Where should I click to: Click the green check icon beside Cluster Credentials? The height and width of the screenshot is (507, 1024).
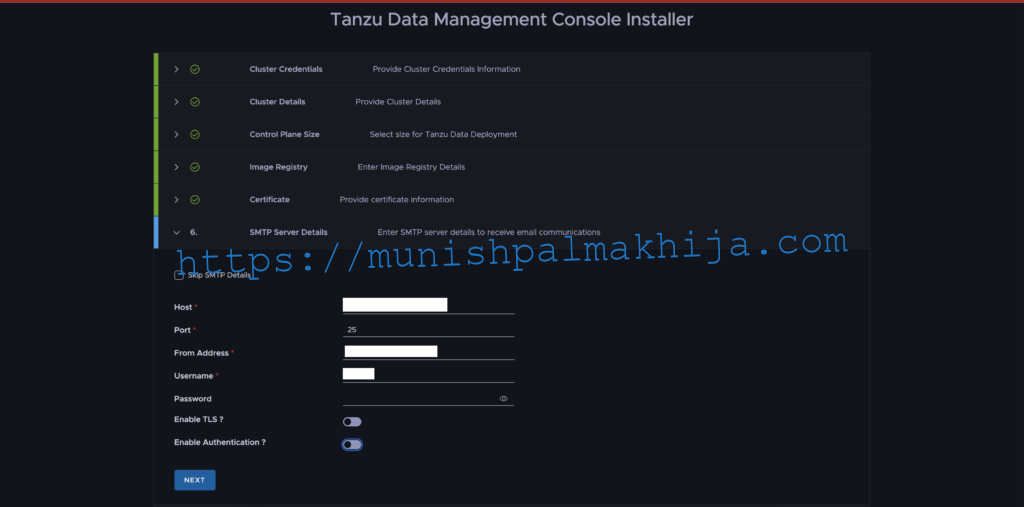pyautogui.click(x=195, y=69)
